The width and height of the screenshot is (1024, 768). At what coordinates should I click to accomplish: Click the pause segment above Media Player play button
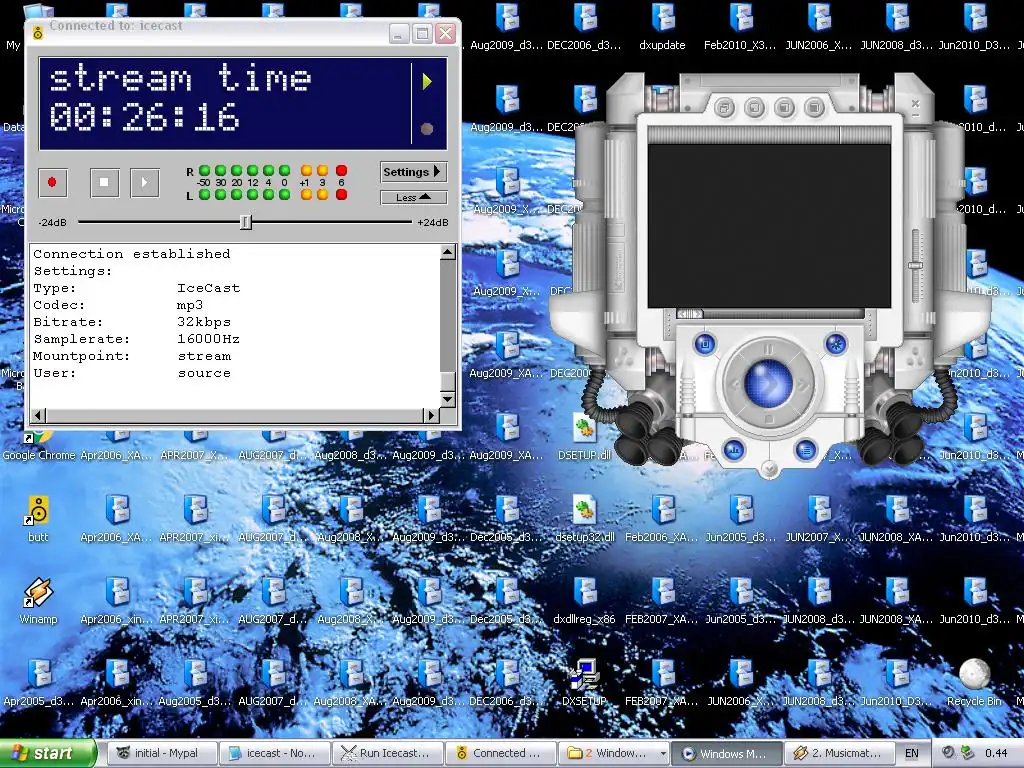click(x=769, y=349)
